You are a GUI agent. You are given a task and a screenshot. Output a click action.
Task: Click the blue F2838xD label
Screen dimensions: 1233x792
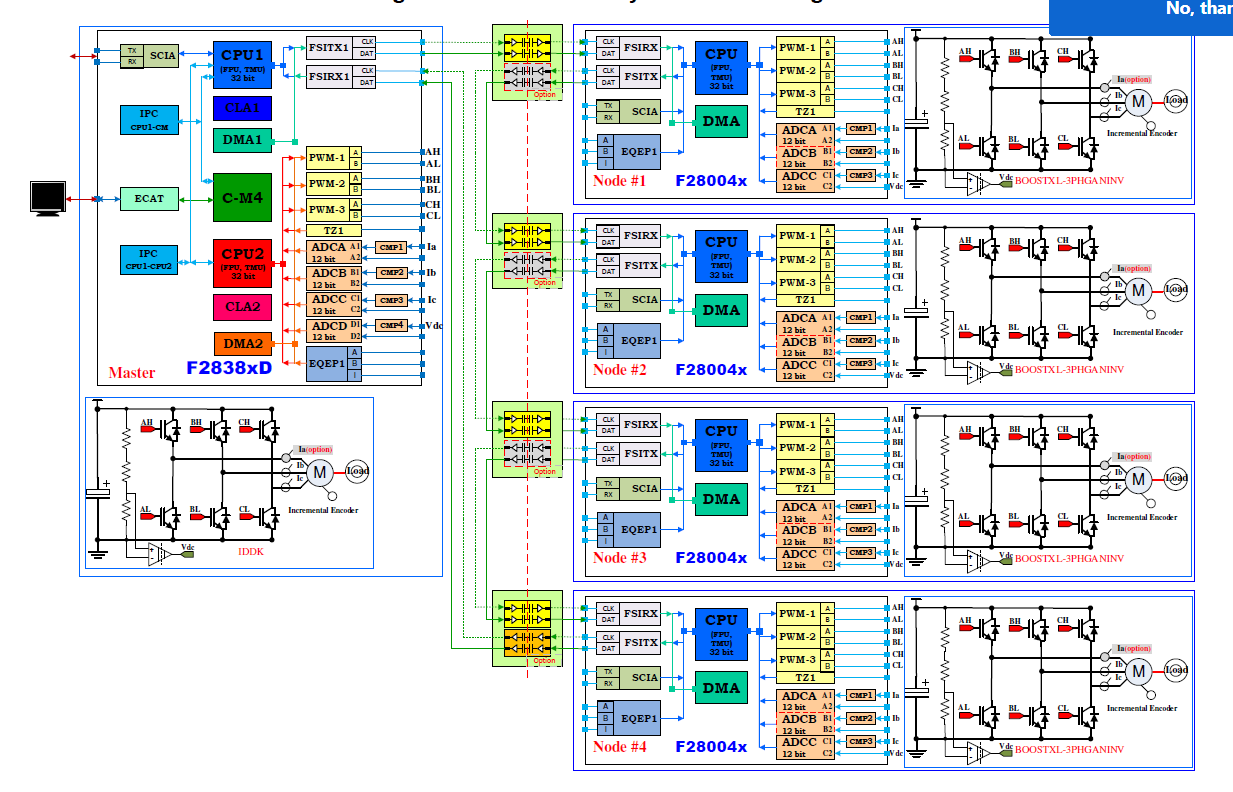pos(229,368)
